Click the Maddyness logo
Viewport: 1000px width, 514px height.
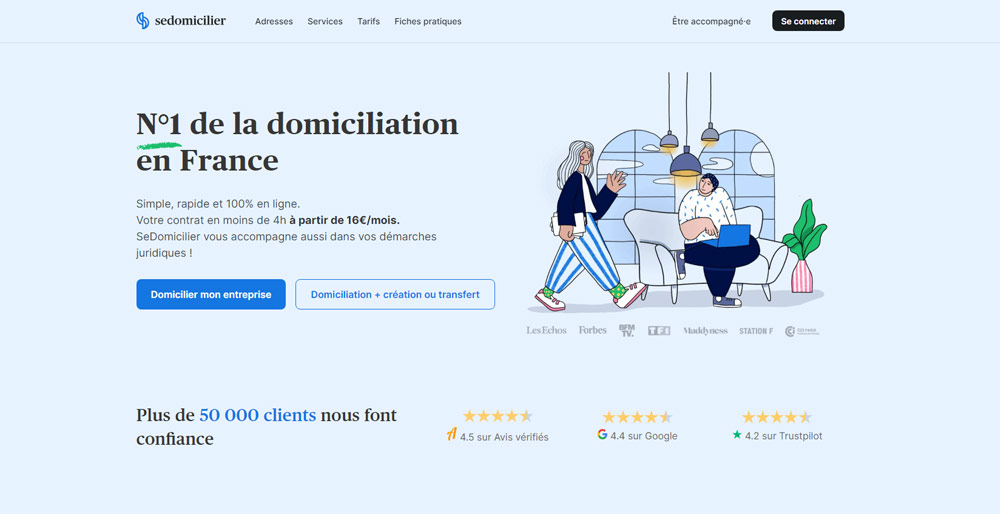pos(705,330)
